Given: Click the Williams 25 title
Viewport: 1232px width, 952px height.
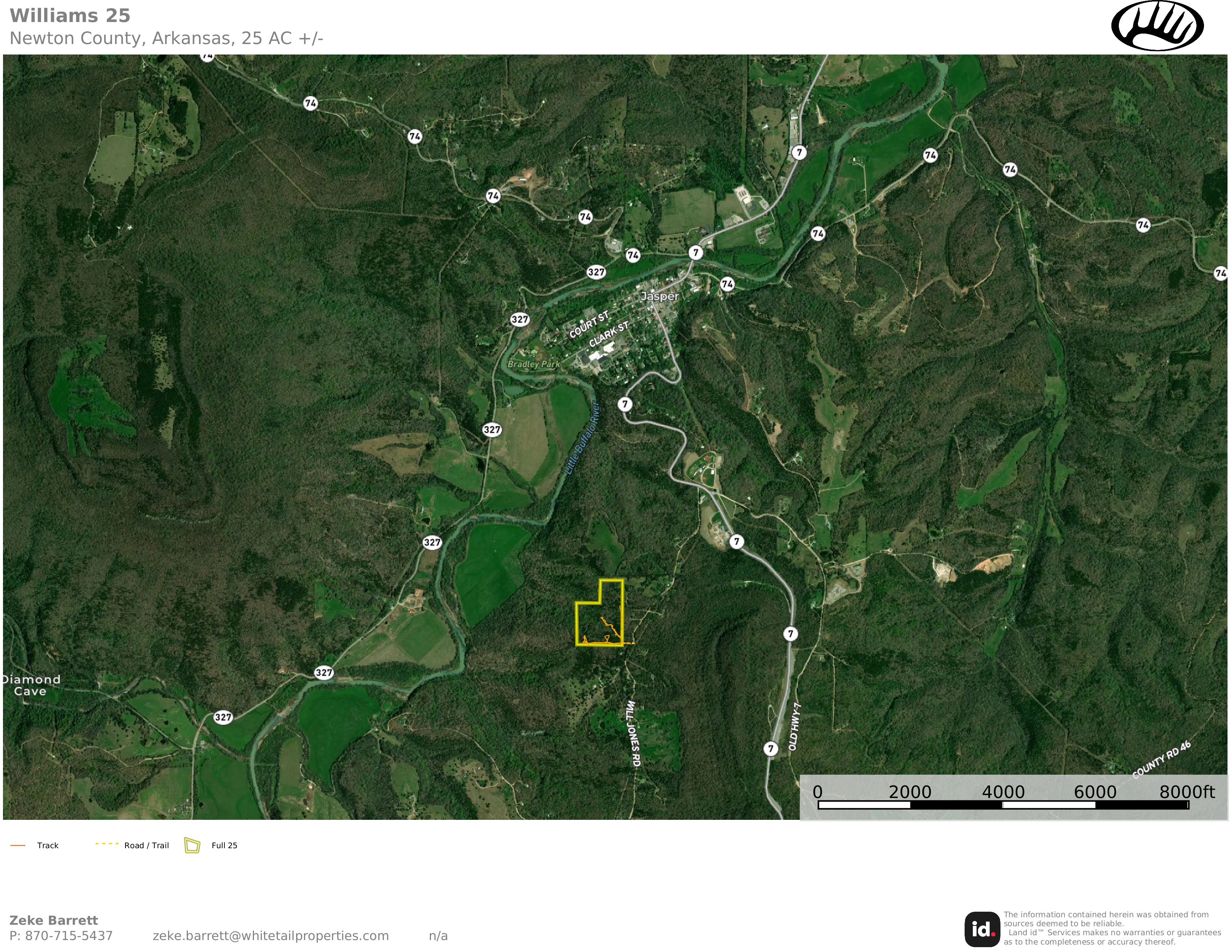Looking at the screenshot, I should point(70,16).
